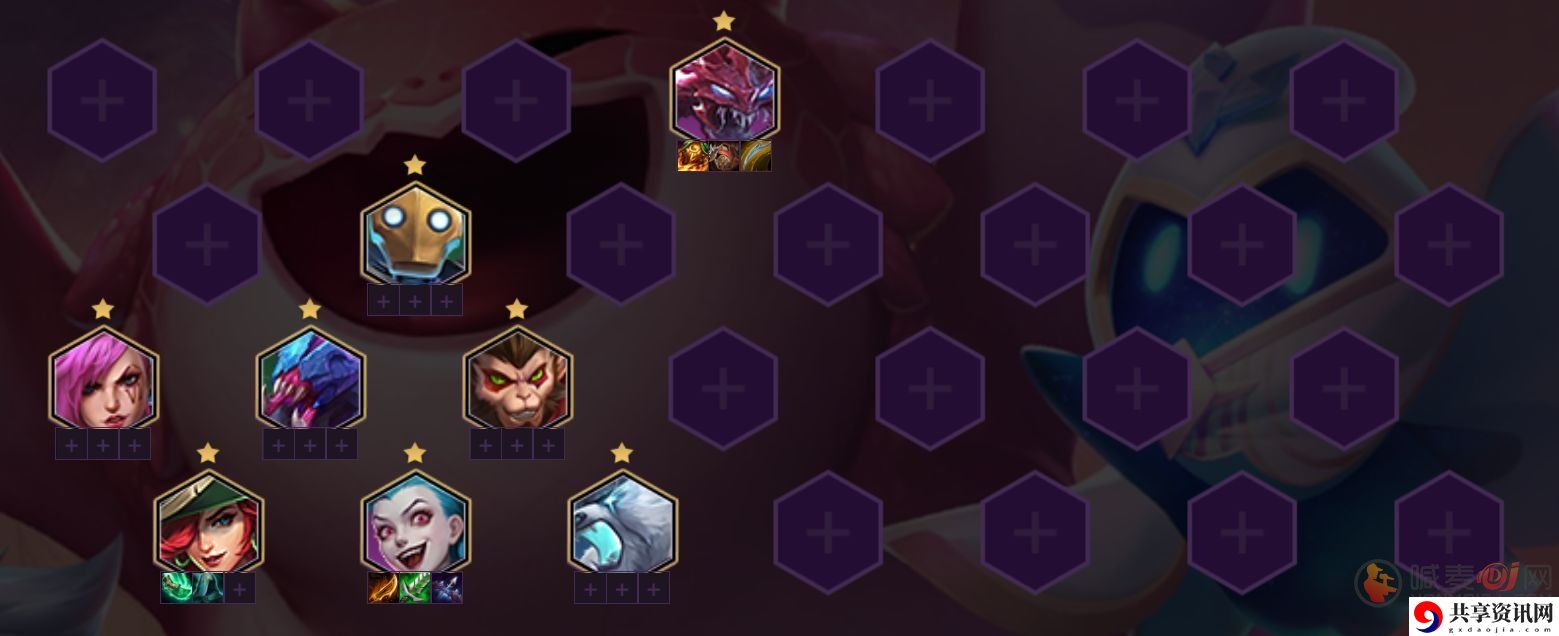Add first item slot under Blitzcrank
The image size is (1559, 636).
[384, 300]
